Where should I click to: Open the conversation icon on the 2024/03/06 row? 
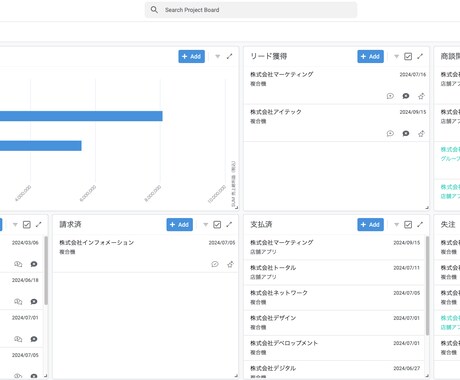click(x=18, y=264)
